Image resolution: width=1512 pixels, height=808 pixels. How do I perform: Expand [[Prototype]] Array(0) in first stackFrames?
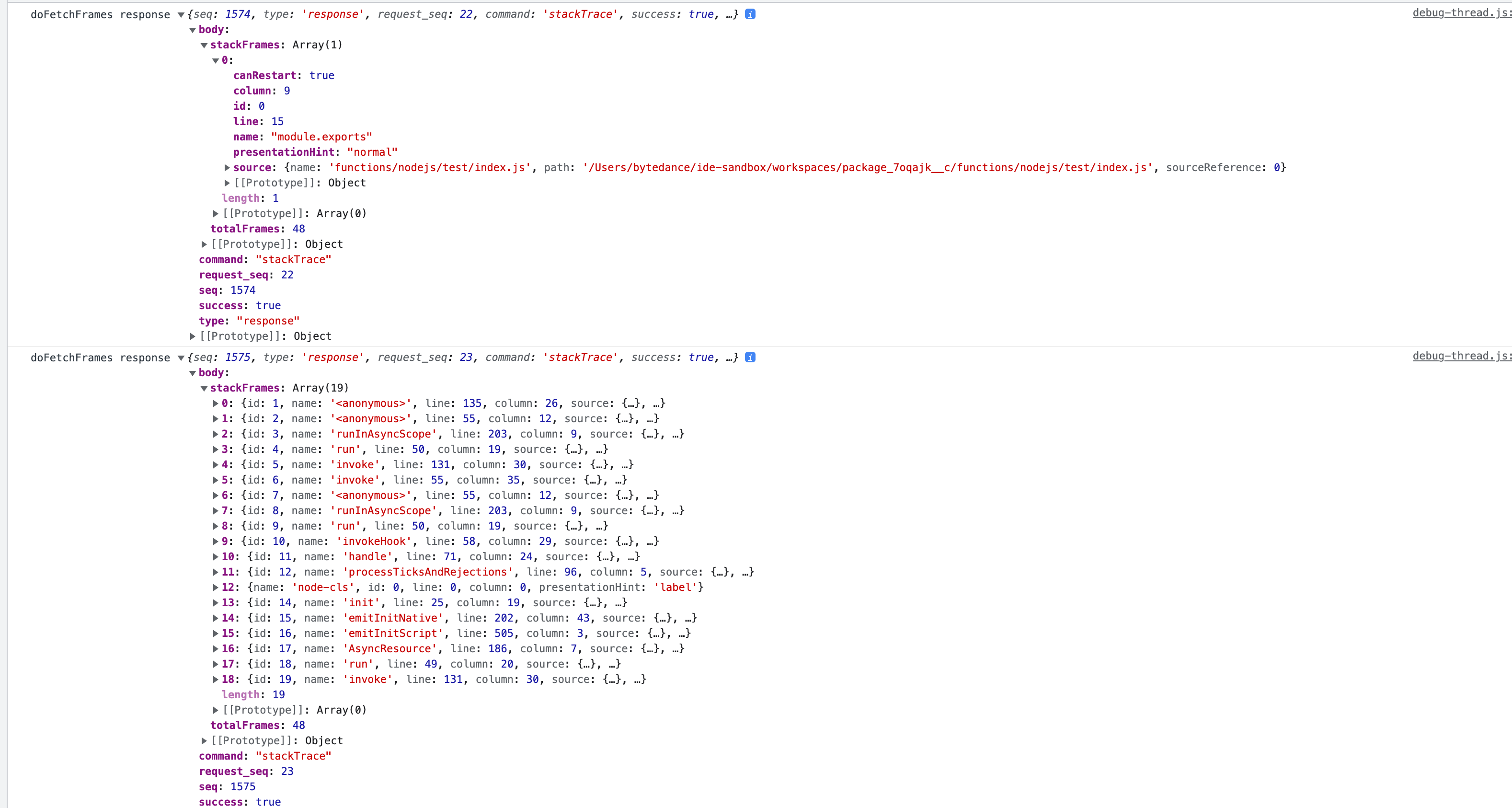(216, 213)
